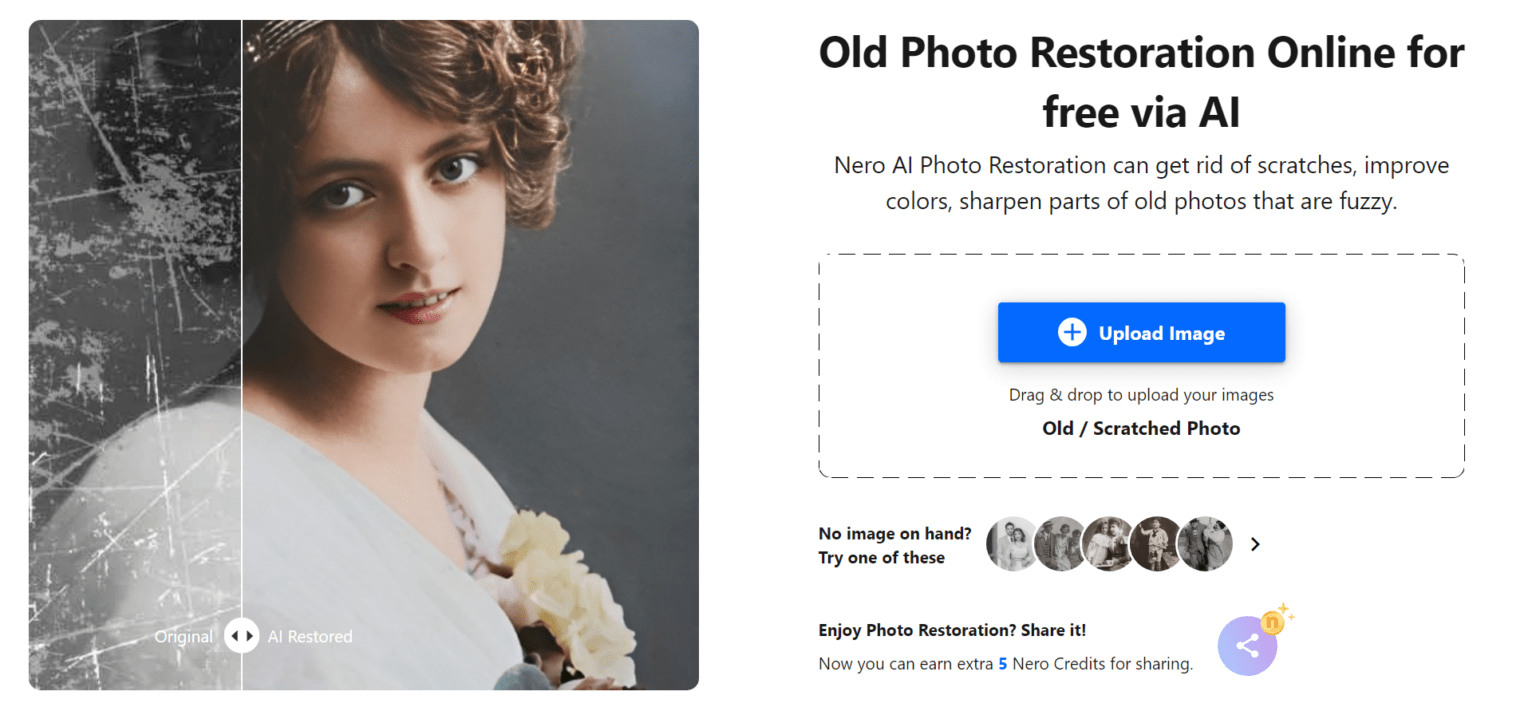Click the blue 5 Nero Credits link
The height and width of the screenshot is (719, 1536).
(x=1002, y=663)
